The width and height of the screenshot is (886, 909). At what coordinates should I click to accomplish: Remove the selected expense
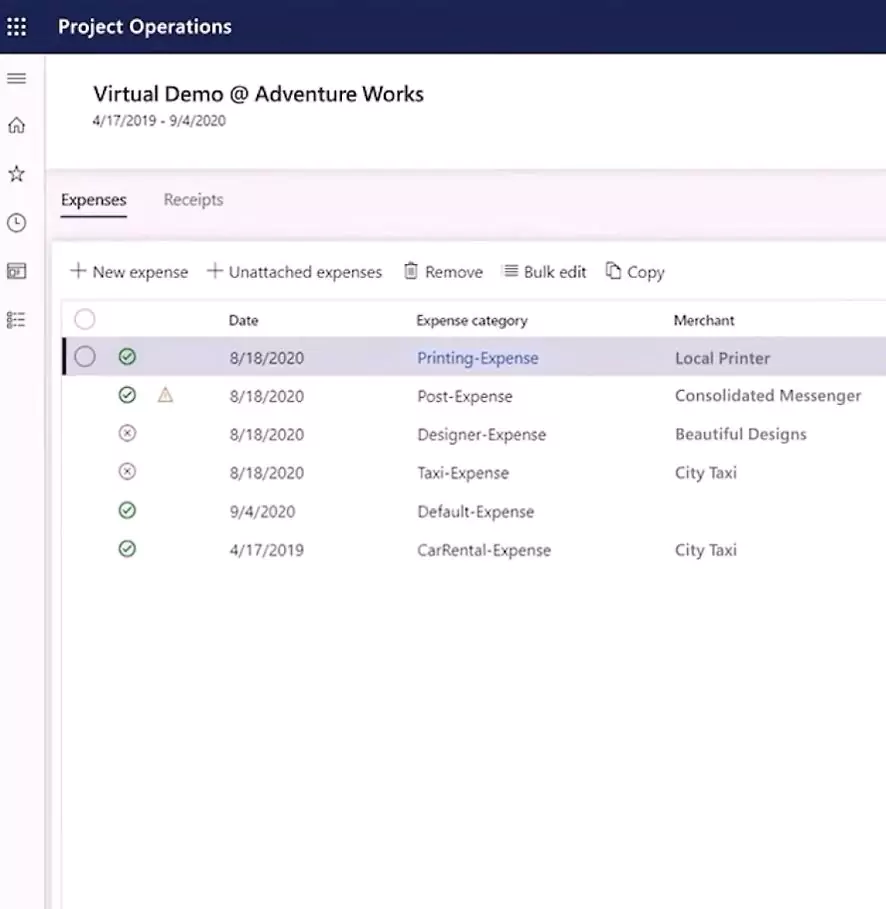(x=443, y=272)
